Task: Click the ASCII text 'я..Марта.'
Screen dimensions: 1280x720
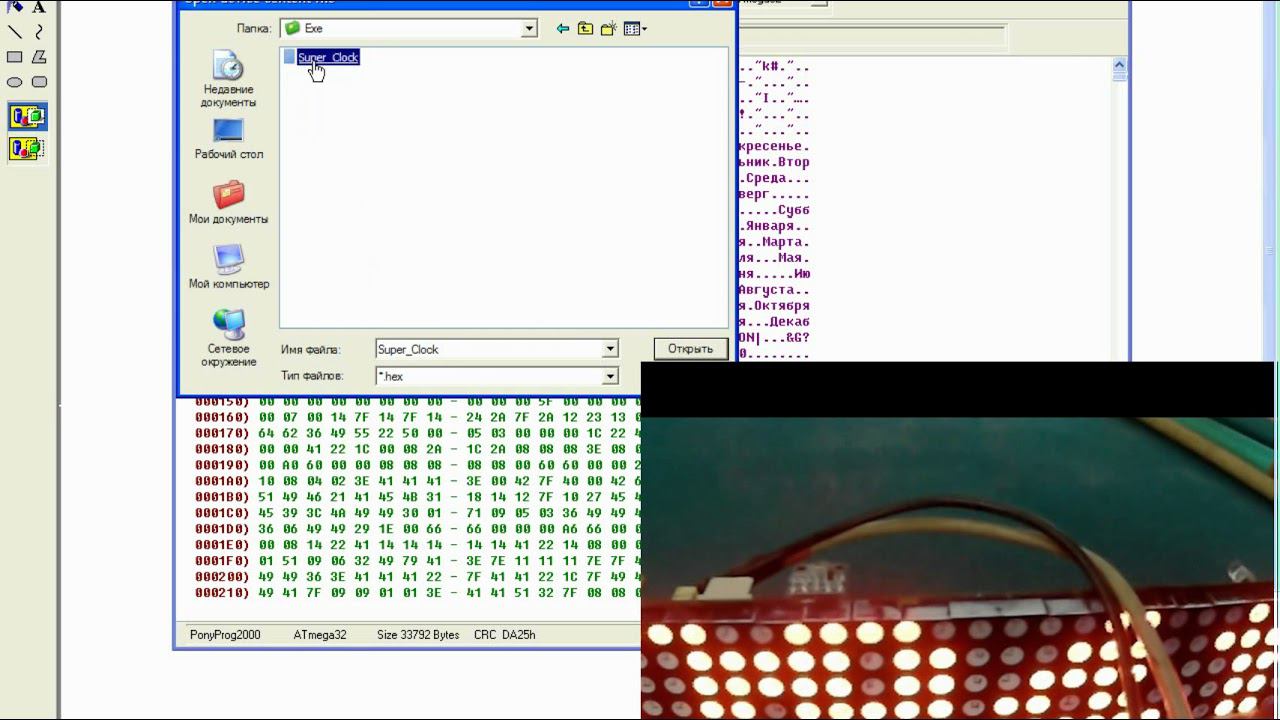Action: tap(774, 242)
